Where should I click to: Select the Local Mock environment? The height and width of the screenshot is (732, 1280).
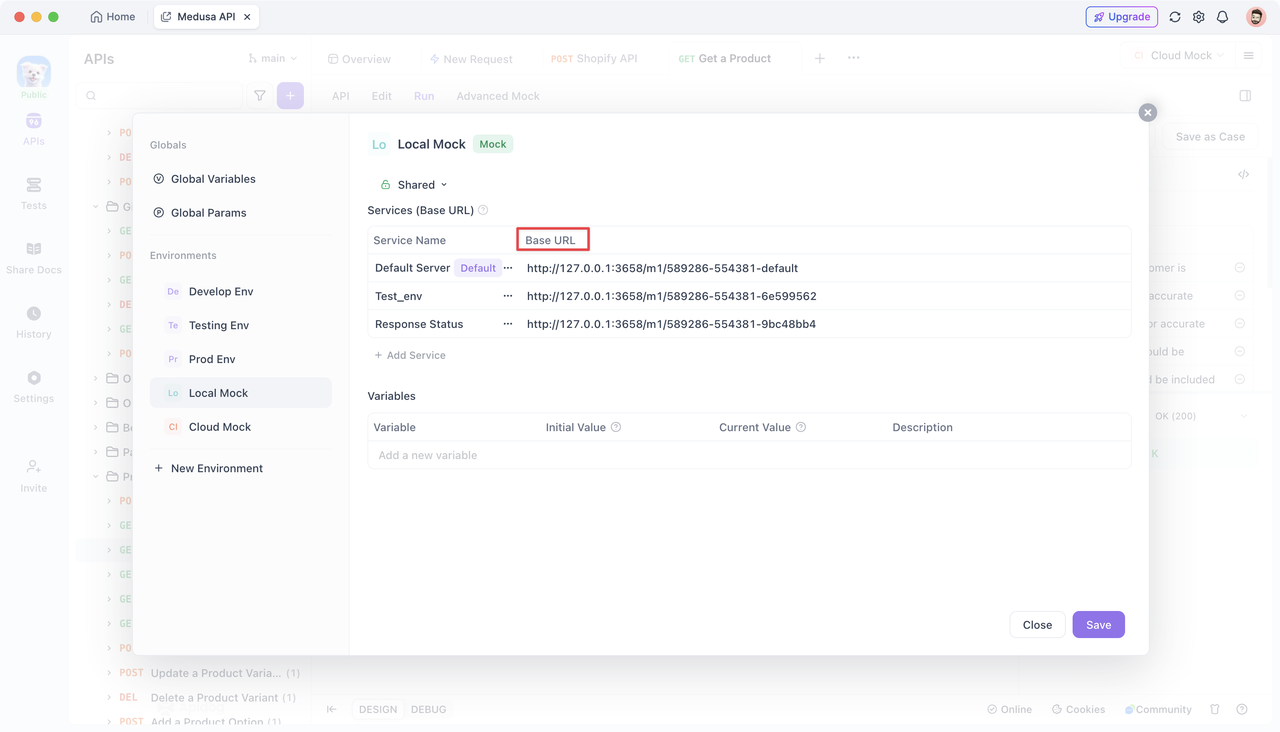click(240, 393)
